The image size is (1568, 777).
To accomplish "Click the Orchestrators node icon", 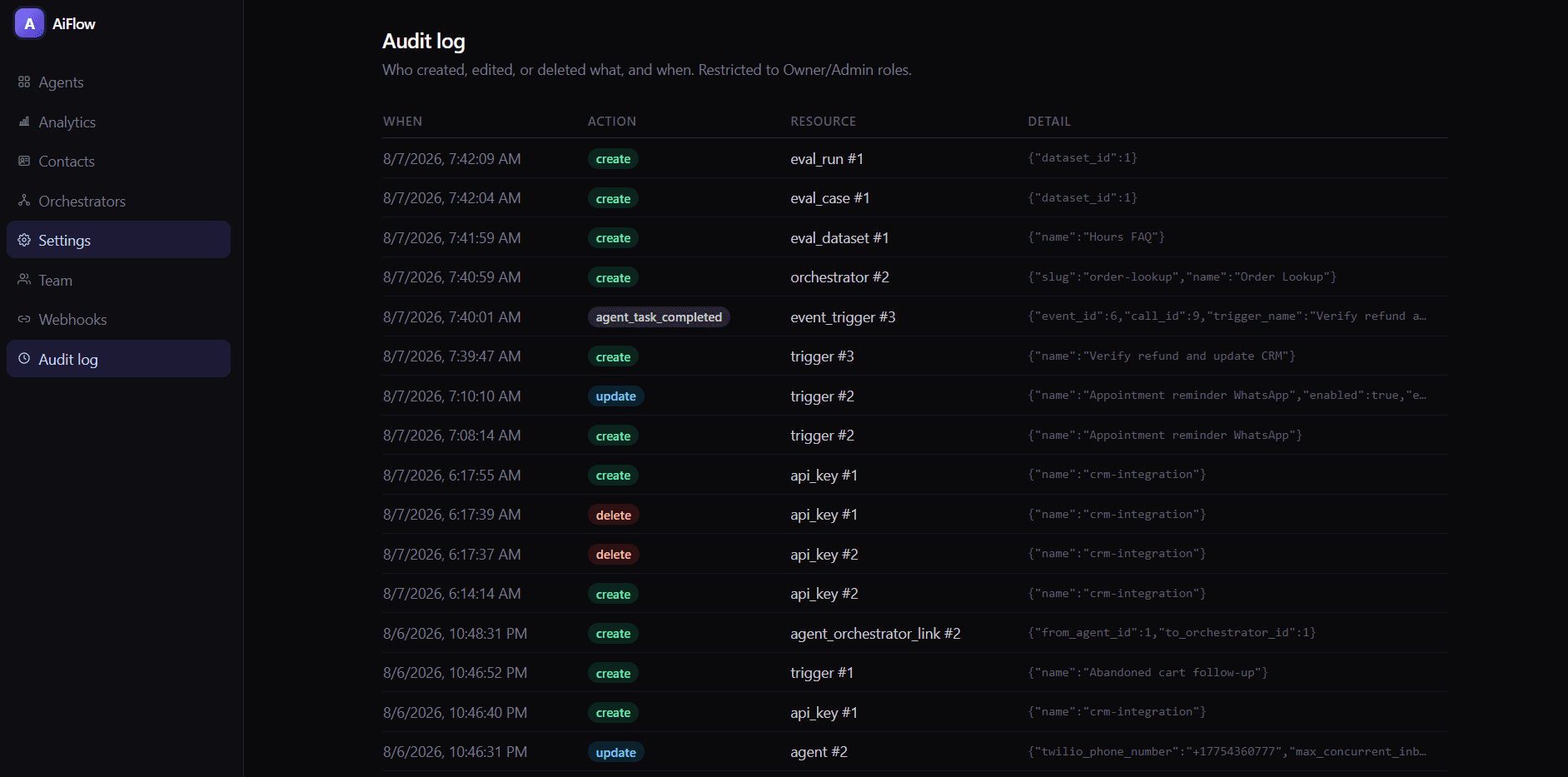I will click(x=24, y=201).
